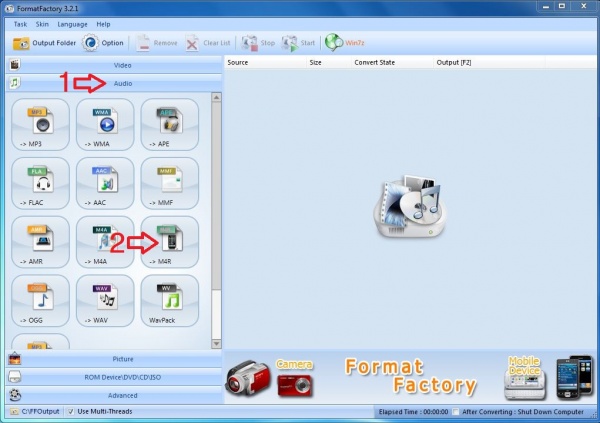
Task: Click the Output [F2] column header
Action: pos(489,62)
